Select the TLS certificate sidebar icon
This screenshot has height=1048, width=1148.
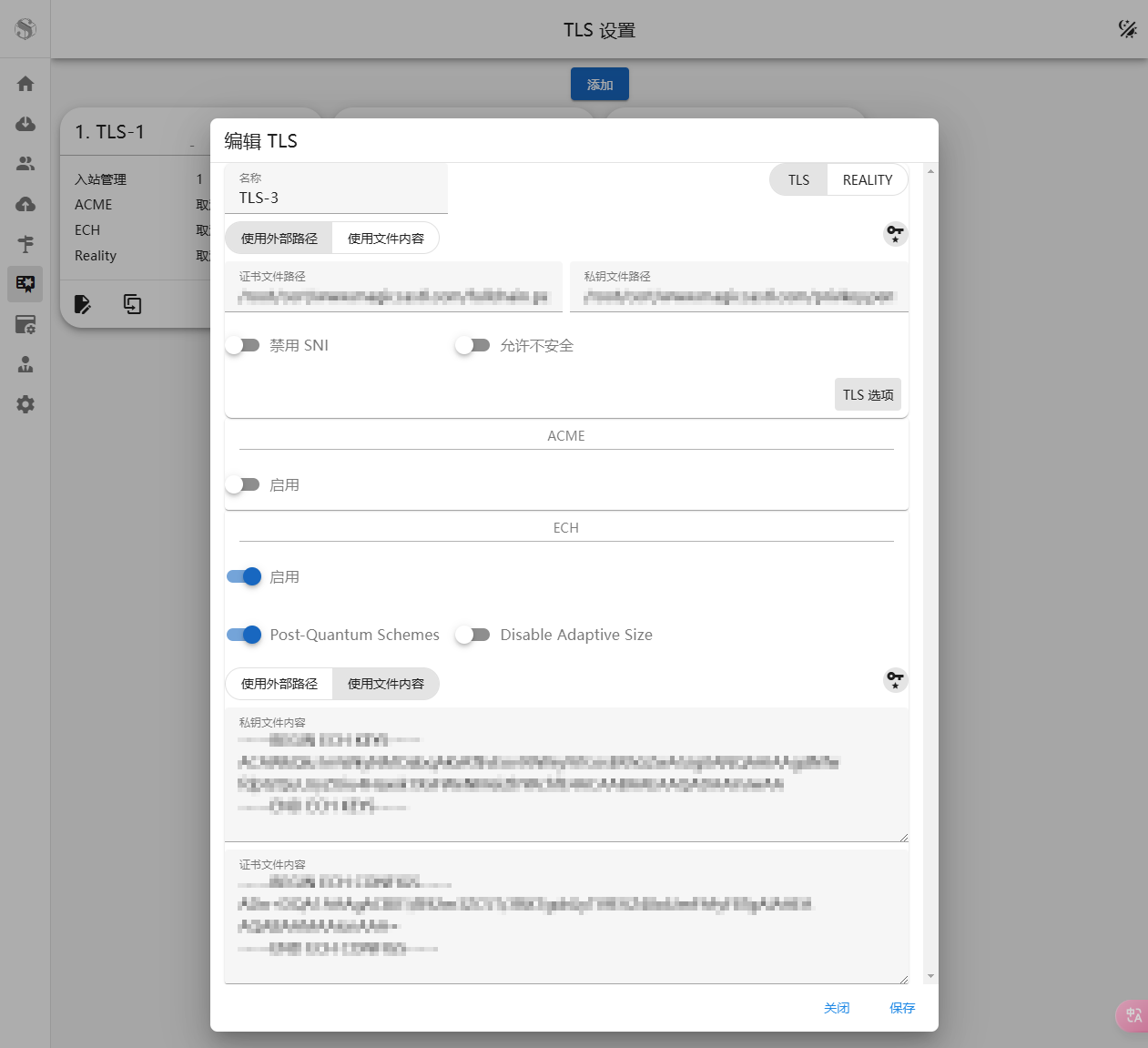[x=25, y=284]
